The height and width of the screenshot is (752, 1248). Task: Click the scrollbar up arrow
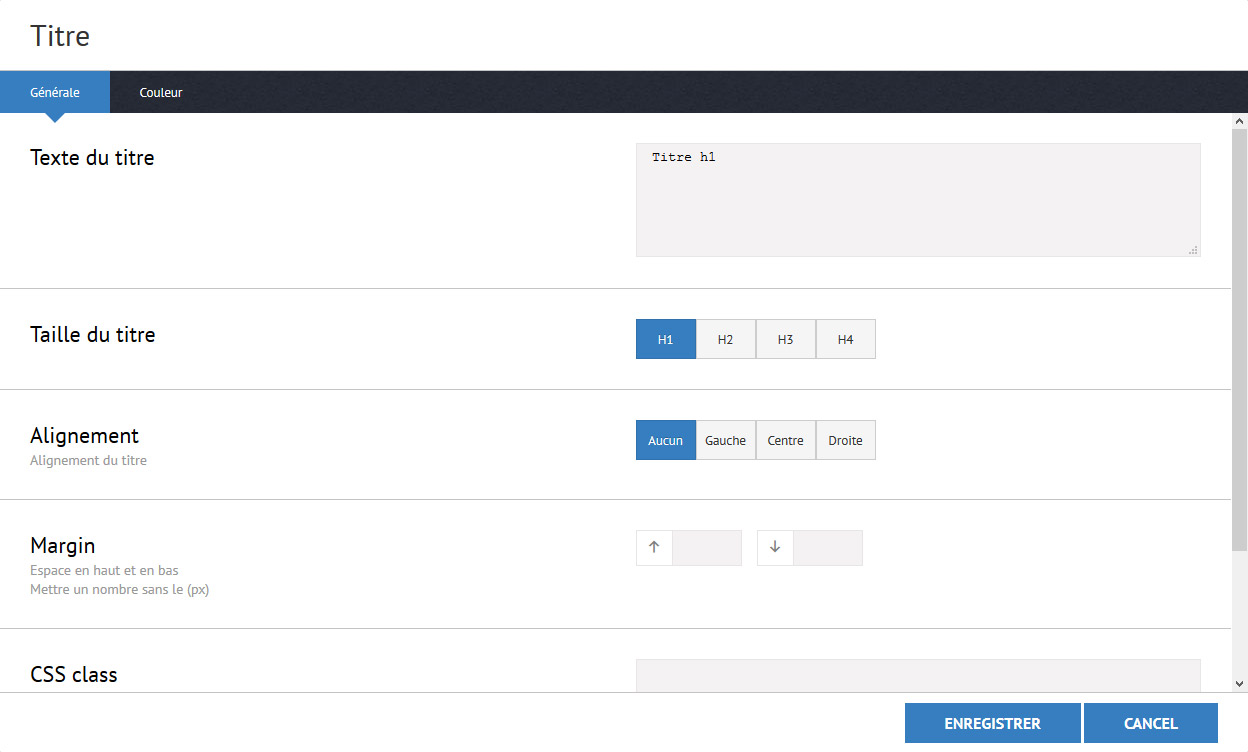(x=1240, y=121)
